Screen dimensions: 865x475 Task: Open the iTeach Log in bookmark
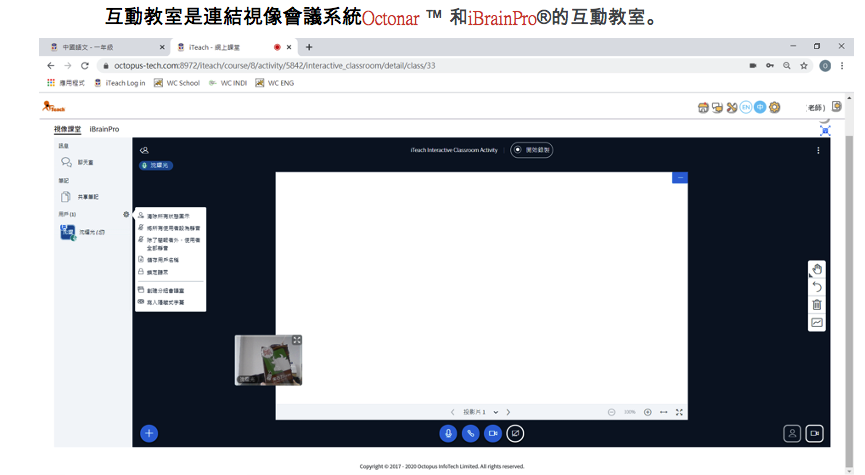[x=120, y=83]
